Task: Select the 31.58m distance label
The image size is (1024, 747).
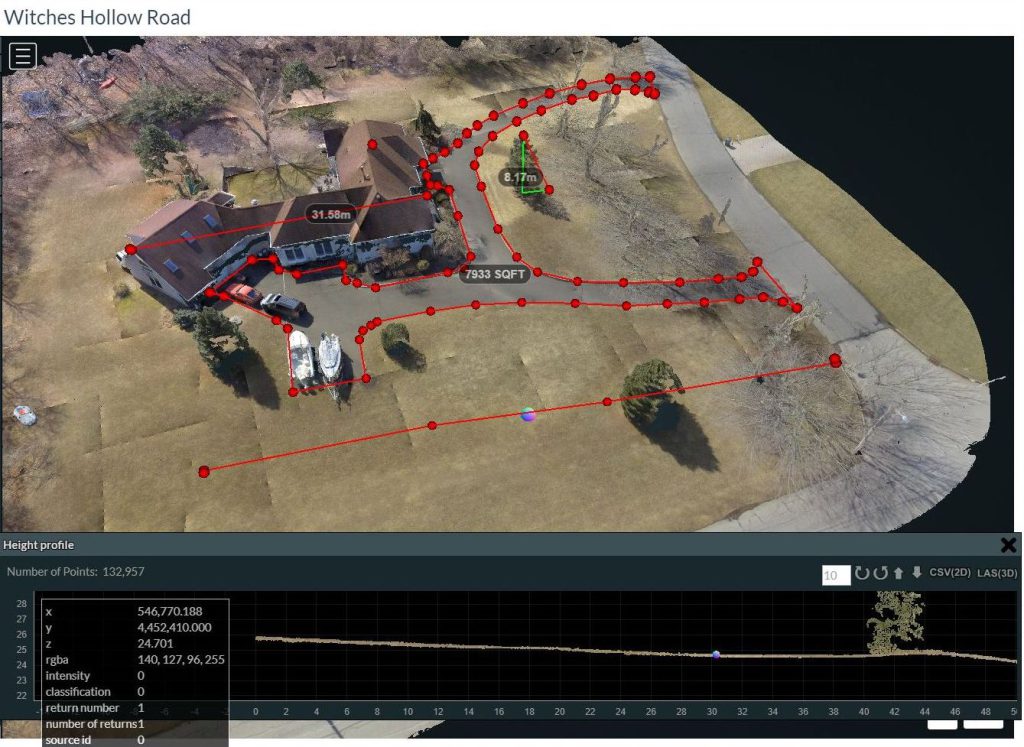Action: click(331, 215)
